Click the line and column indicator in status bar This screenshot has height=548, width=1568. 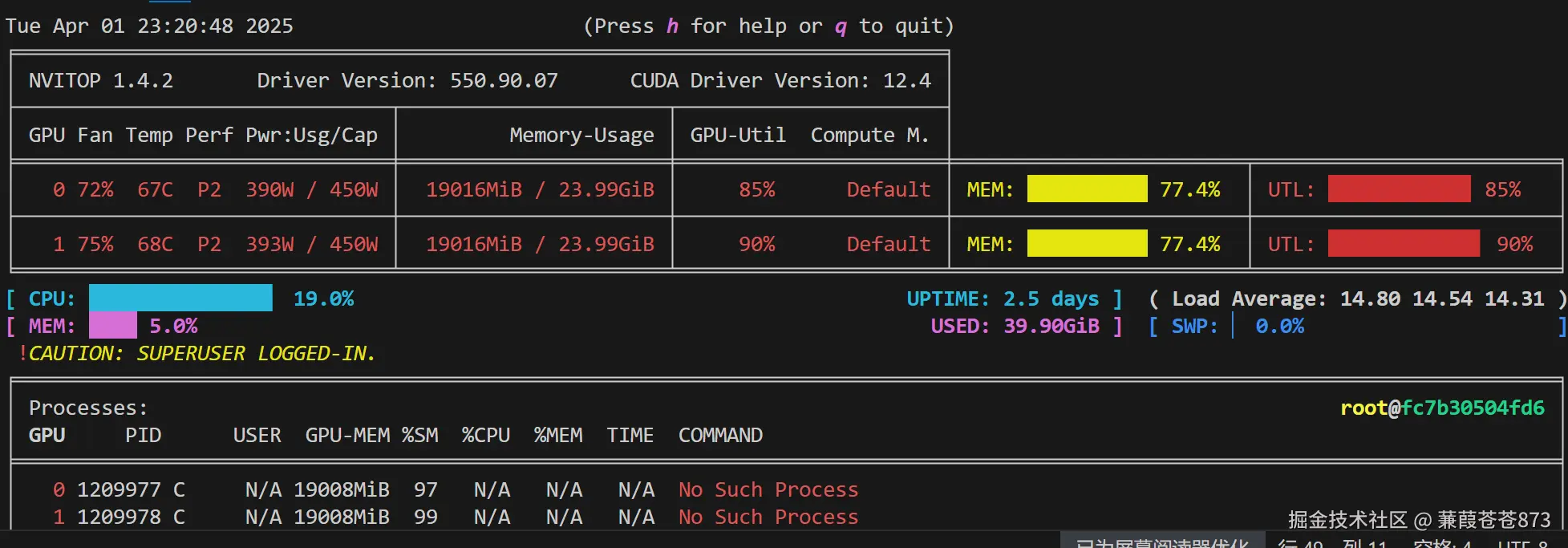tap(1331, 543)
